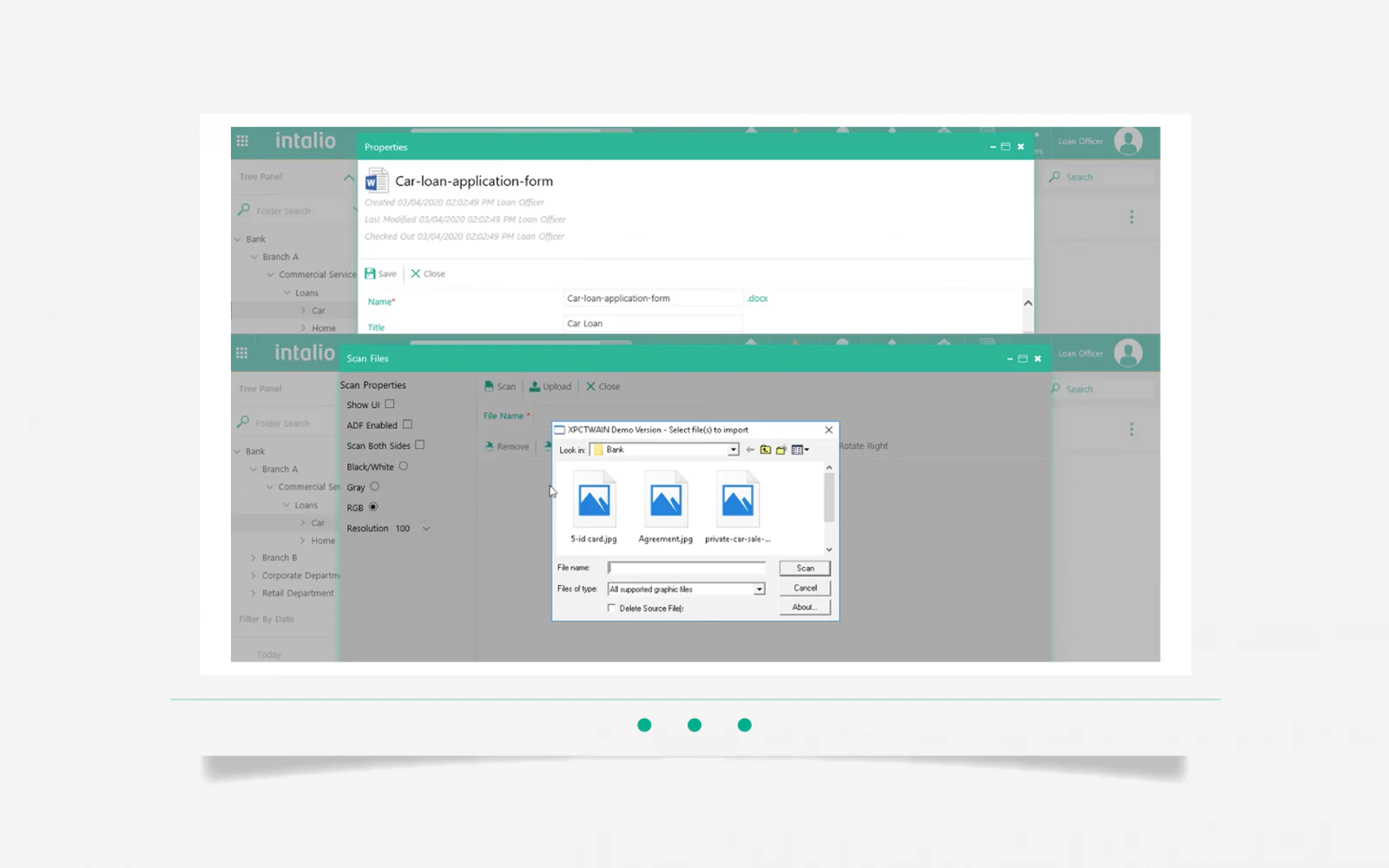This screenshot has height=868, width=1389.
Task: Go to second slide carousel dot
Action: click(x=694, y=725)
